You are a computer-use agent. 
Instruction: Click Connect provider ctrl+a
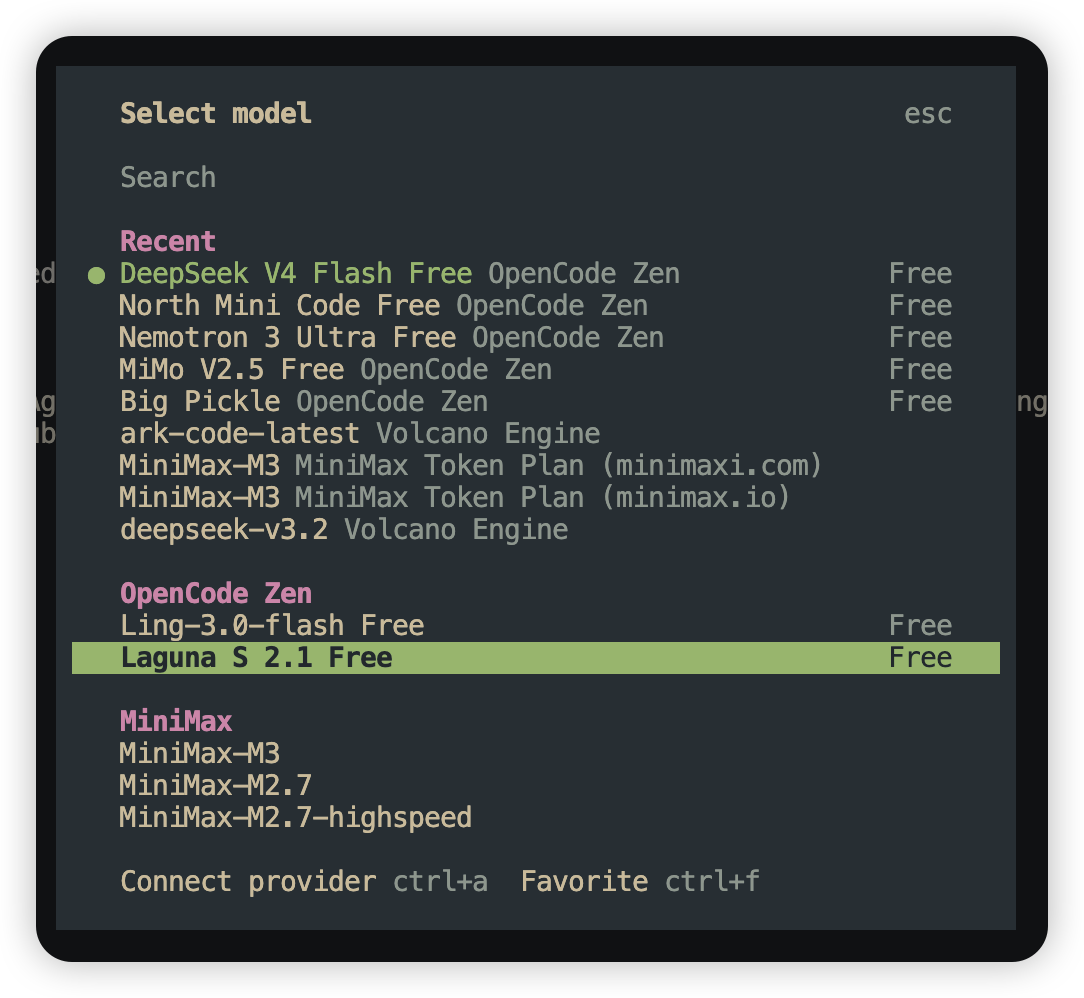pos(304,881)
